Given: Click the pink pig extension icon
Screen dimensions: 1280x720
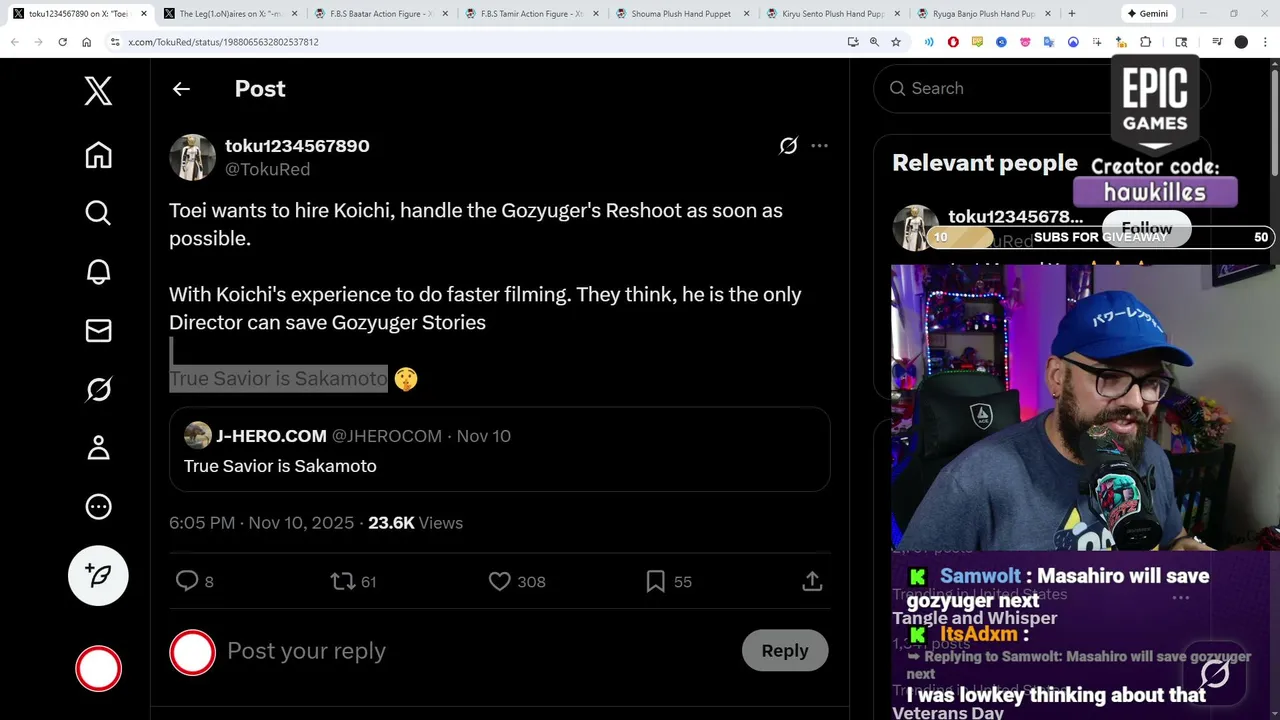Looking at the screenshot, I should [1025, 42].
